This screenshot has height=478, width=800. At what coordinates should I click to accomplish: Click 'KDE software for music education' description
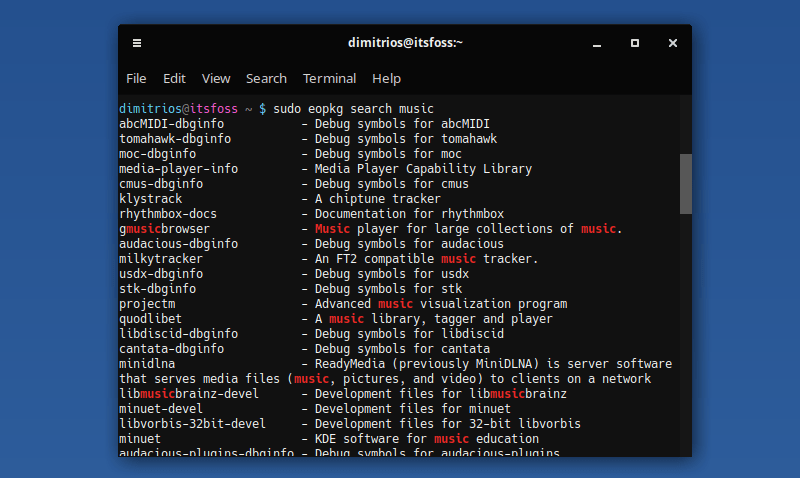click(427, 439)
